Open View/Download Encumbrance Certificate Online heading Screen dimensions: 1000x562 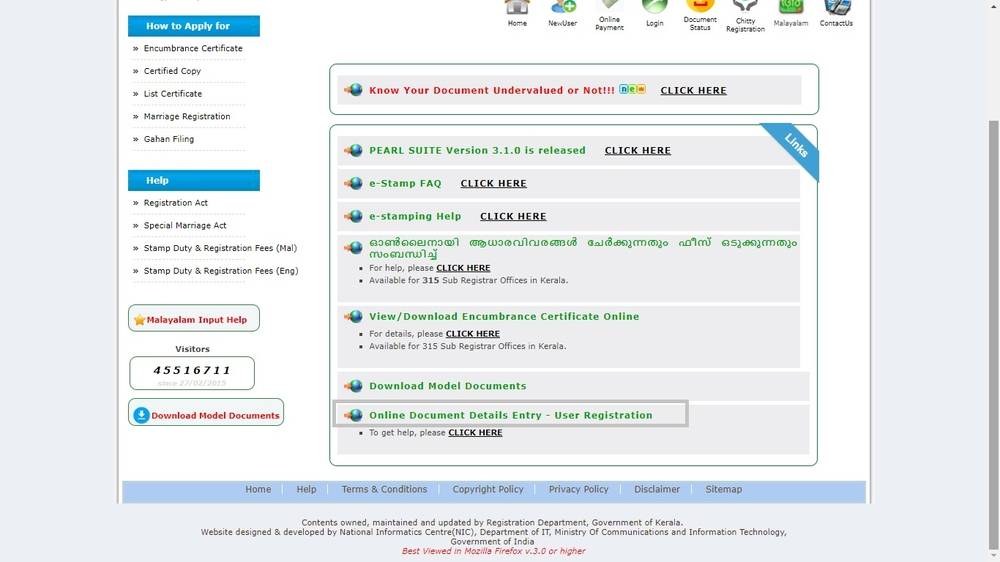(x=504, y=316)
